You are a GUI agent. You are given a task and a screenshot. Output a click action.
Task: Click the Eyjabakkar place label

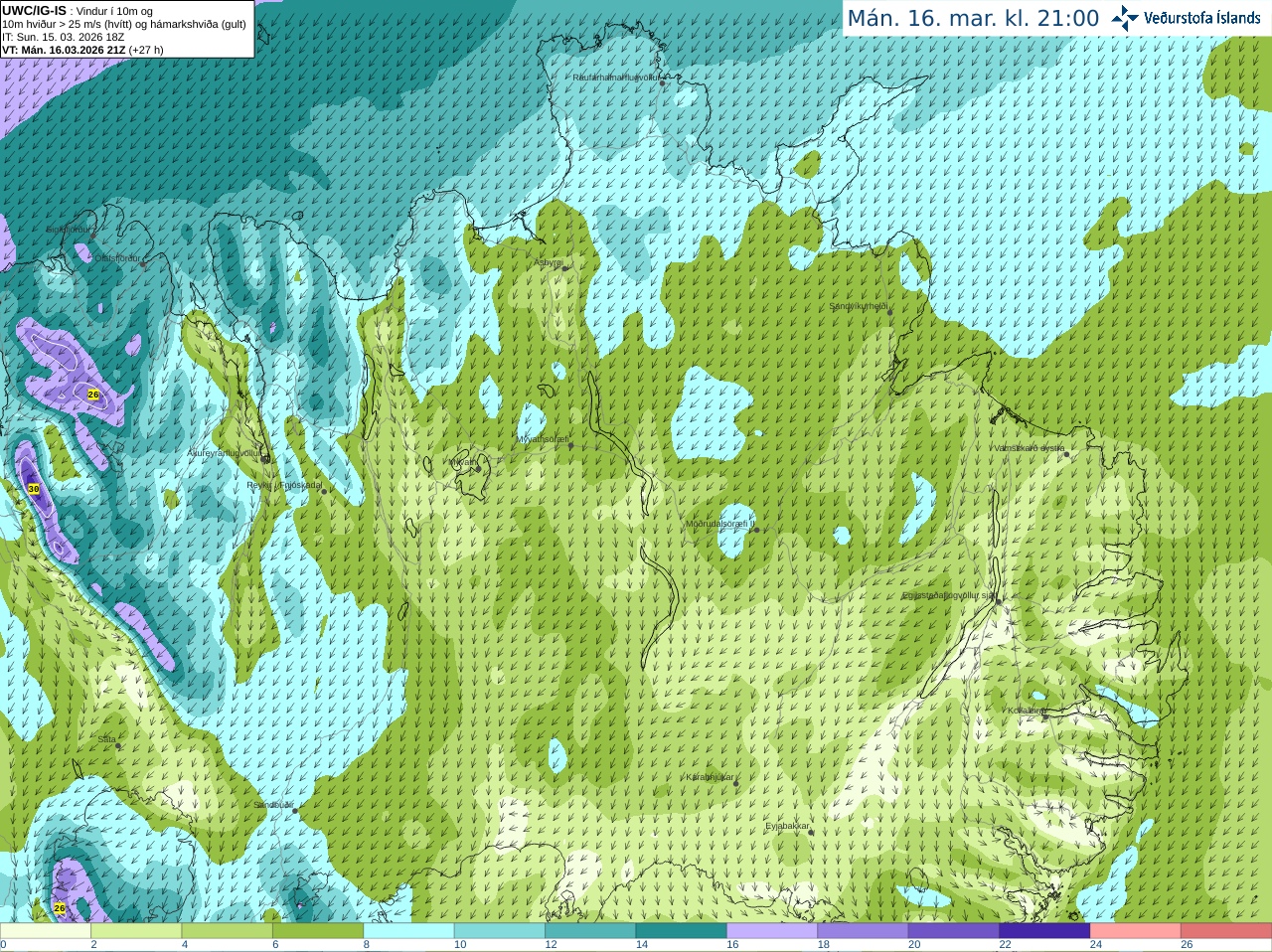click(x=787, y=826)
